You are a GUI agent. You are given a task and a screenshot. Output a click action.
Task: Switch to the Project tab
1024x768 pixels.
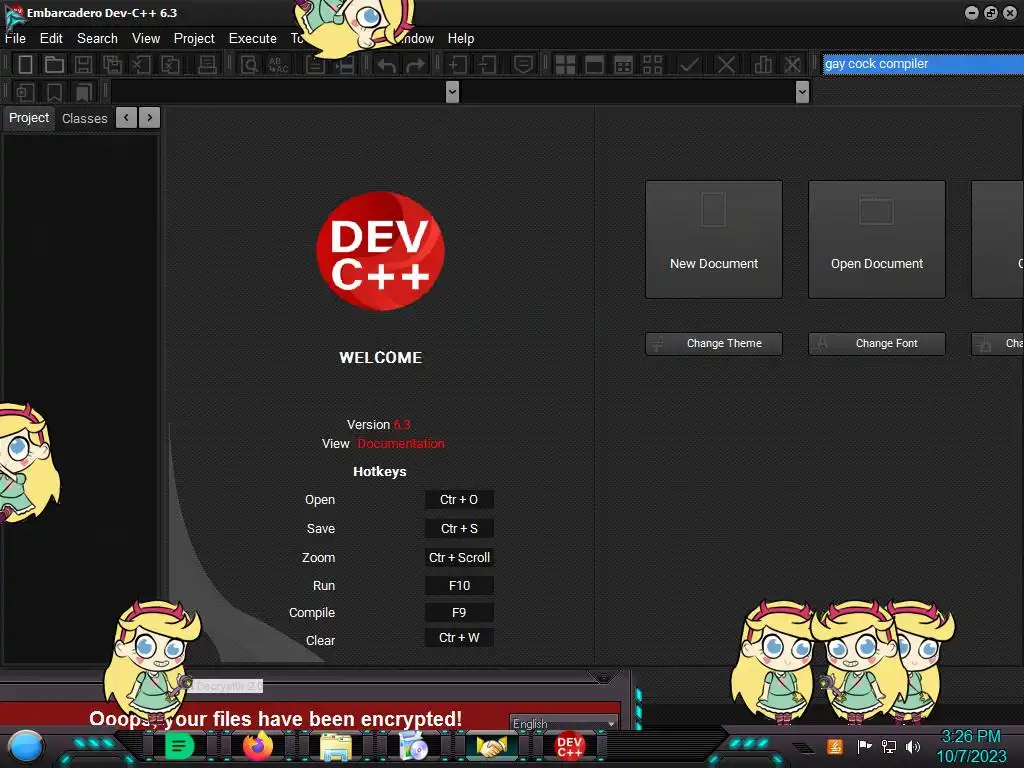pyautogui.click(x=29, y=118)
